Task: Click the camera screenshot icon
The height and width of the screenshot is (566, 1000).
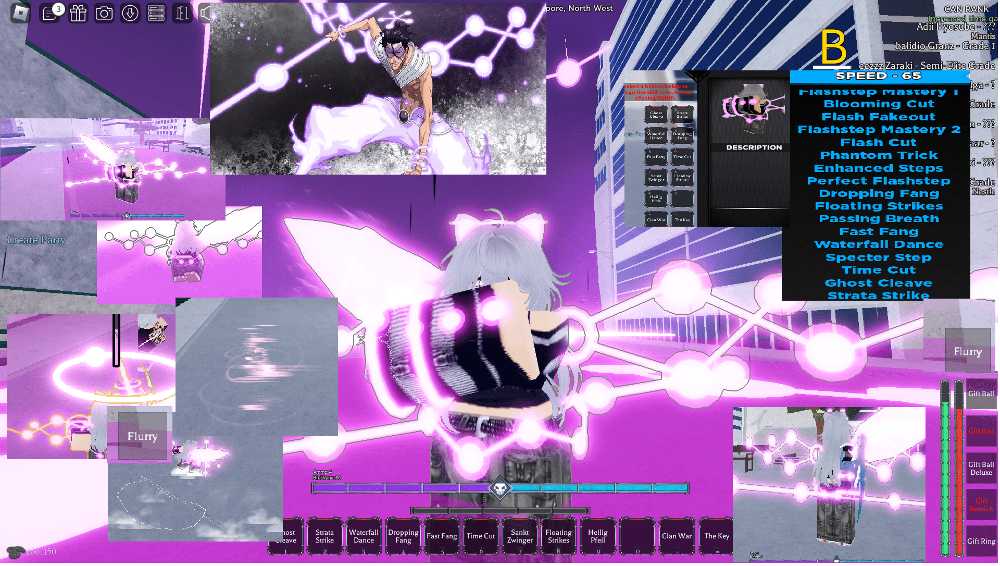Action: [104, 13]
